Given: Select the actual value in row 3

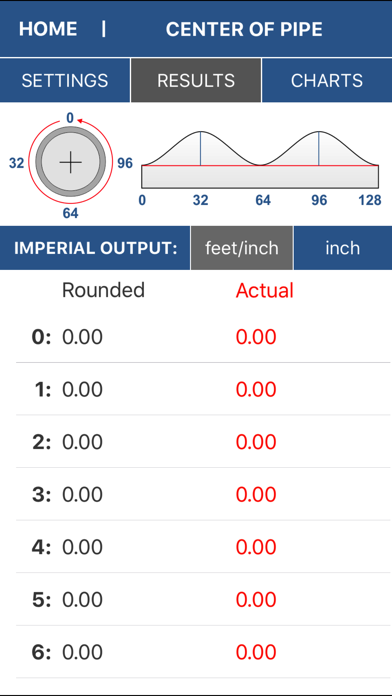Looking at the screenshot, I should click(256, 494).
